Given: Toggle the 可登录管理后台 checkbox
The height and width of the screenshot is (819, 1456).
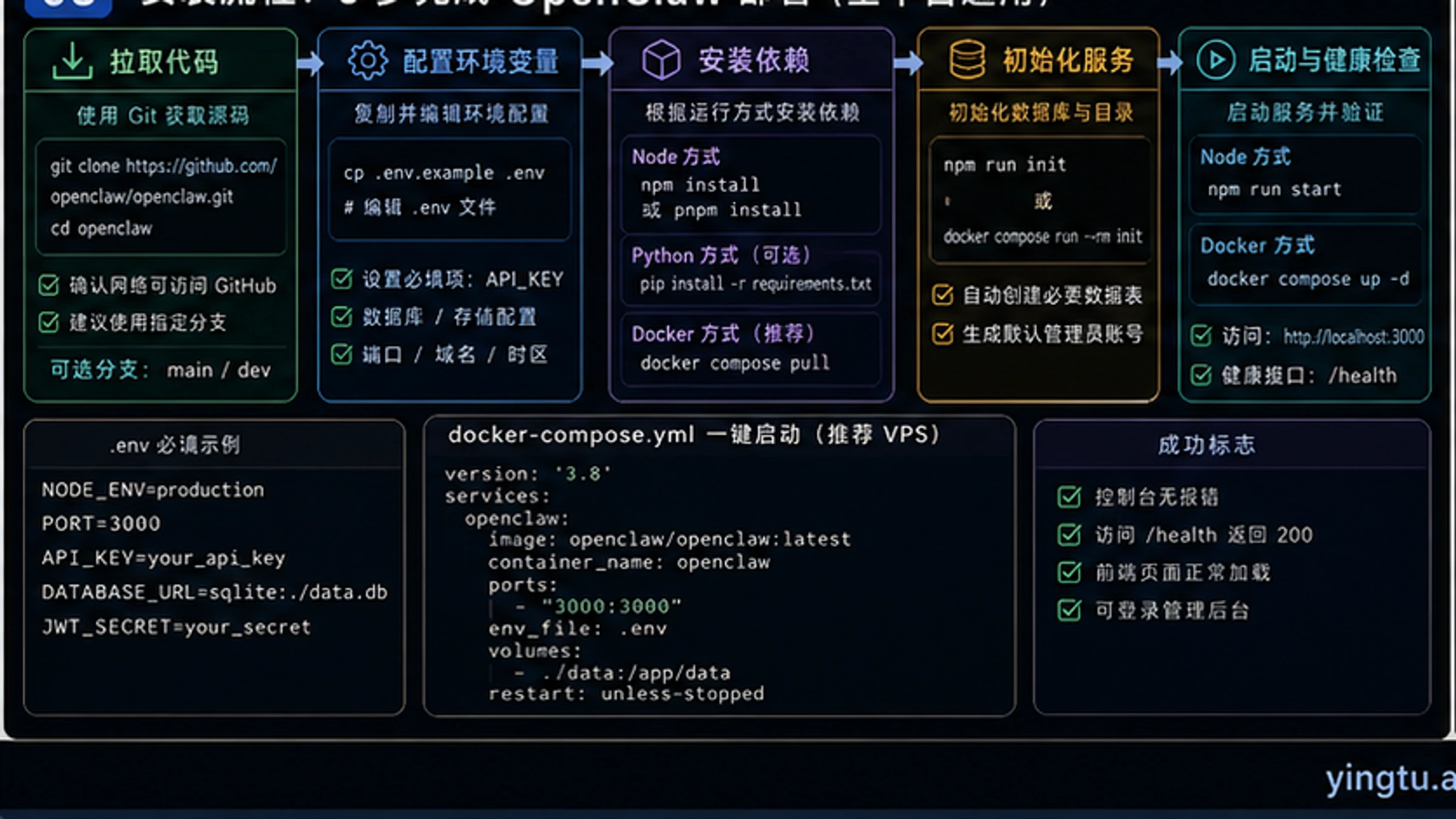Looking at the screenshot, I should [1069, 610].
